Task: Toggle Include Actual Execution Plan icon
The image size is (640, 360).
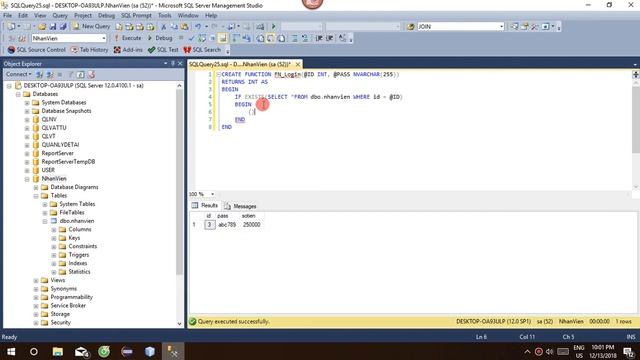Action: click(236, 38)
